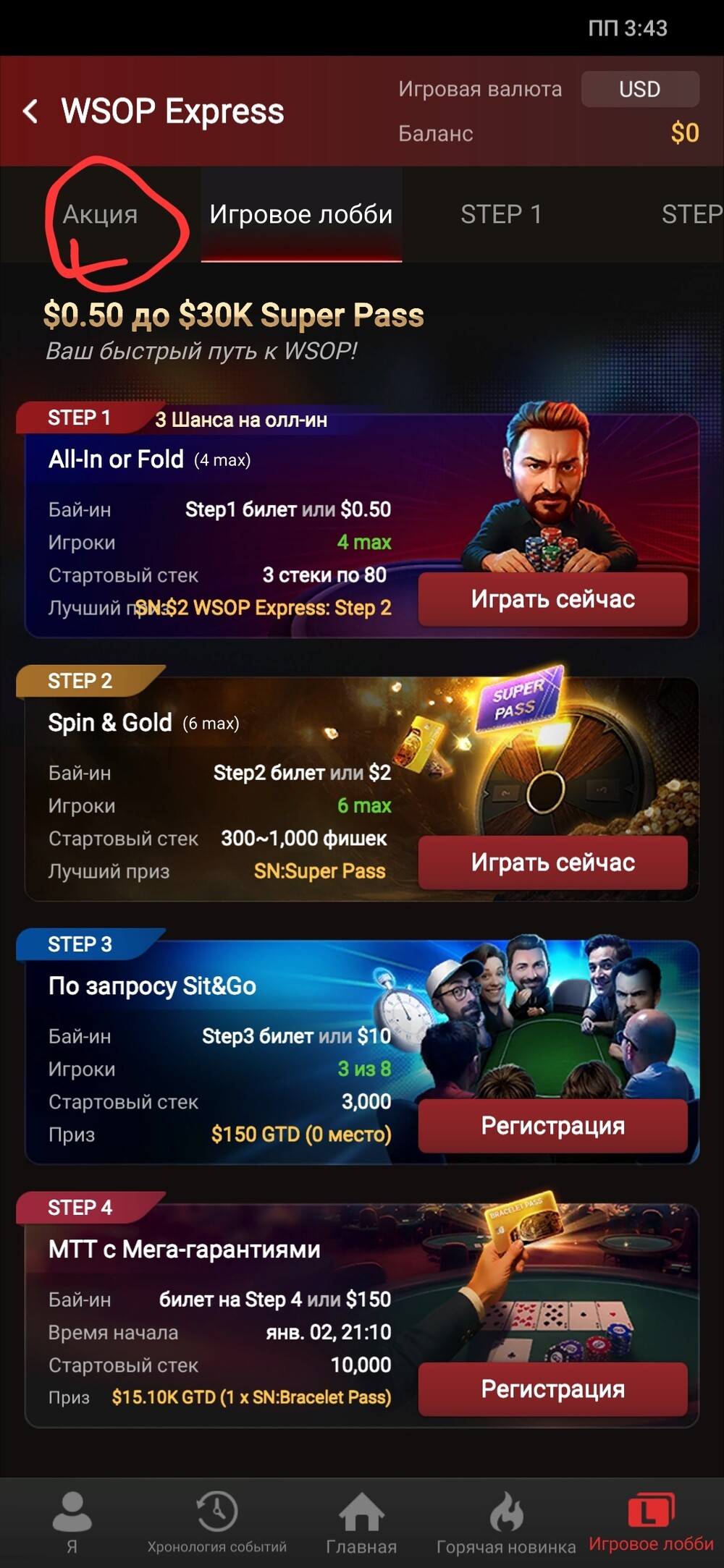Open the STEP 1 tab

point(501,214)
